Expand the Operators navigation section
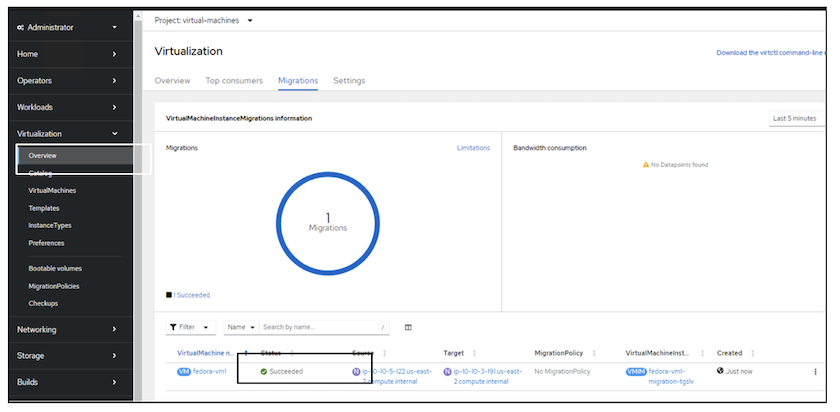The image size is (840, 412). [x=67, y=81]
